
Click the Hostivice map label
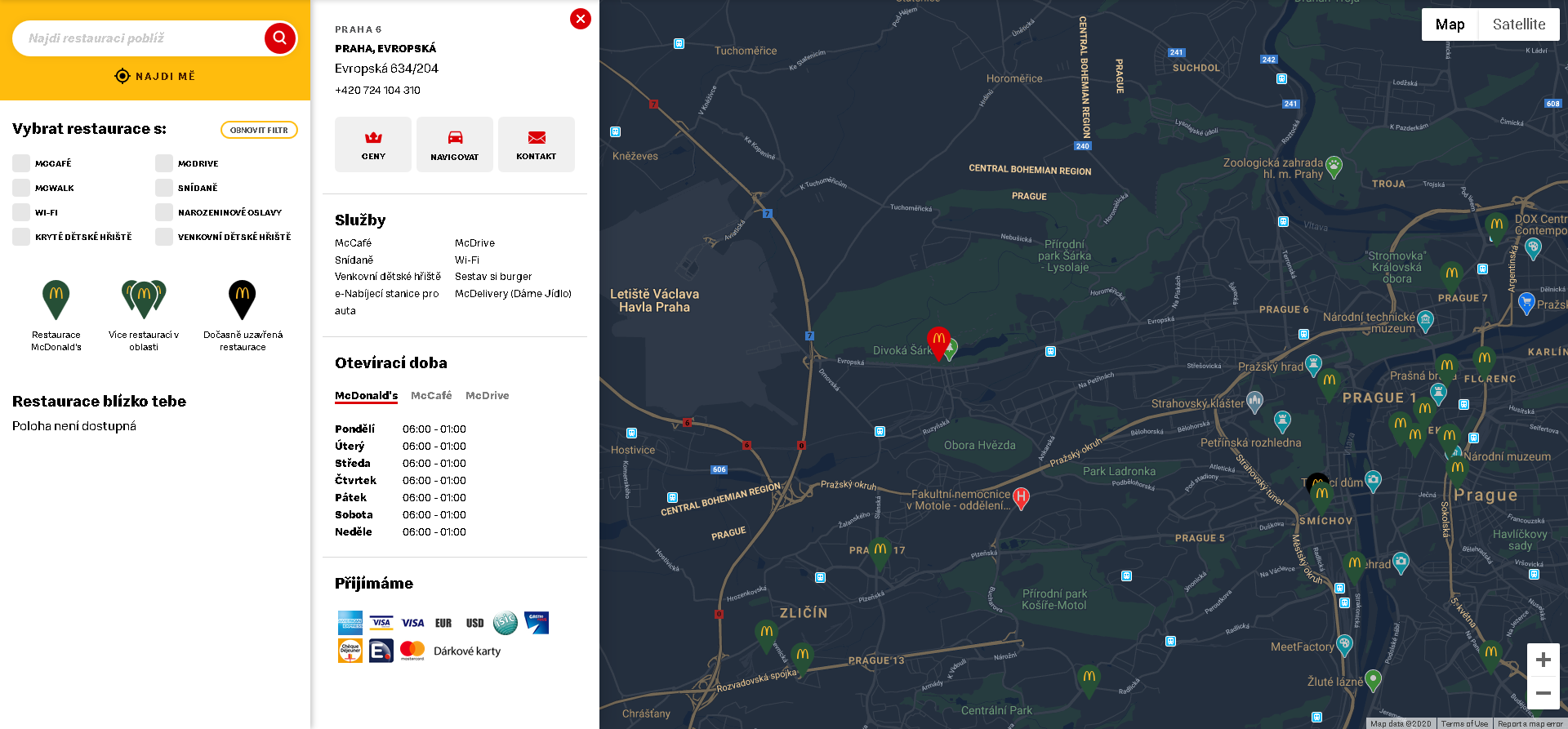pos(633,450)
